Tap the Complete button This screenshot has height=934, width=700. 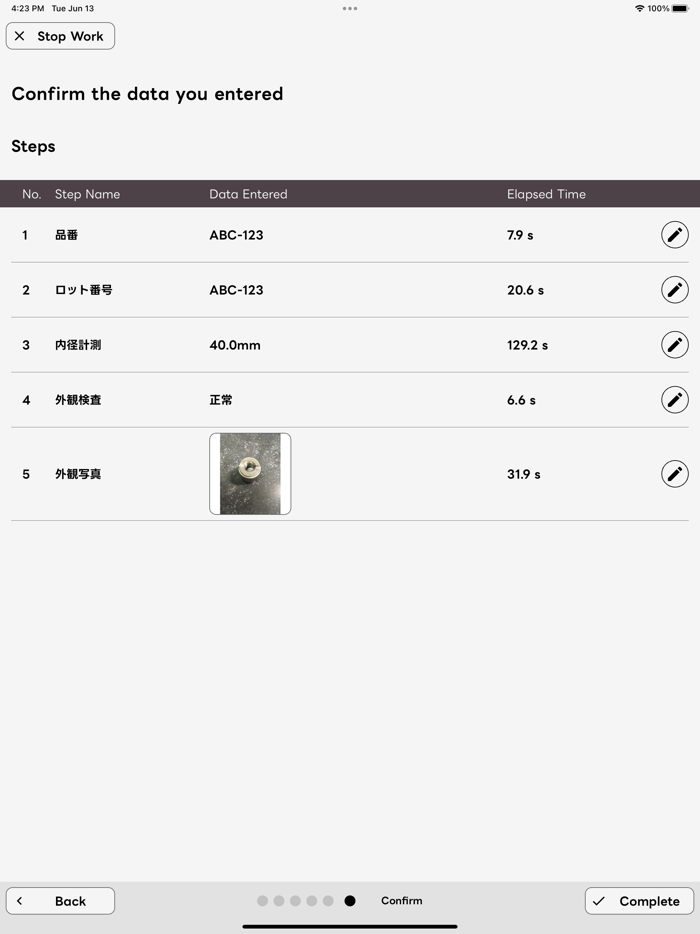639,901
